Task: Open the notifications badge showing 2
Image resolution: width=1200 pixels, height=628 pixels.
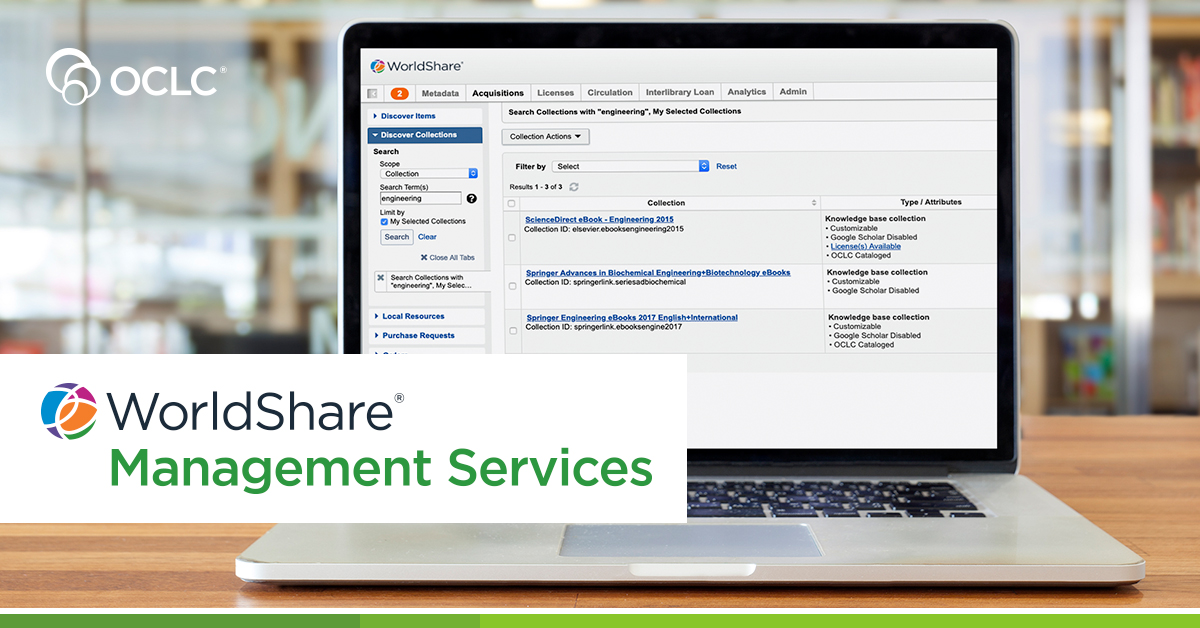Action: pyautogui.click(x=400, y=93)
